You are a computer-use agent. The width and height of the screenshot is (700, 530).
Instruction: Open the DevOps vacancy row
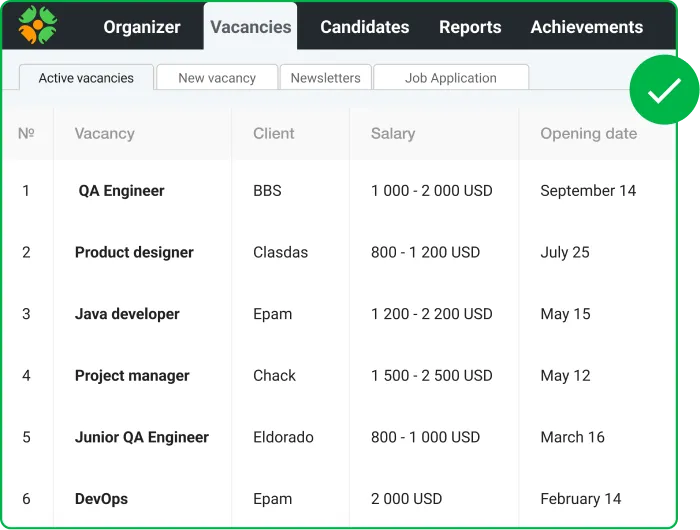pos(101,499)
